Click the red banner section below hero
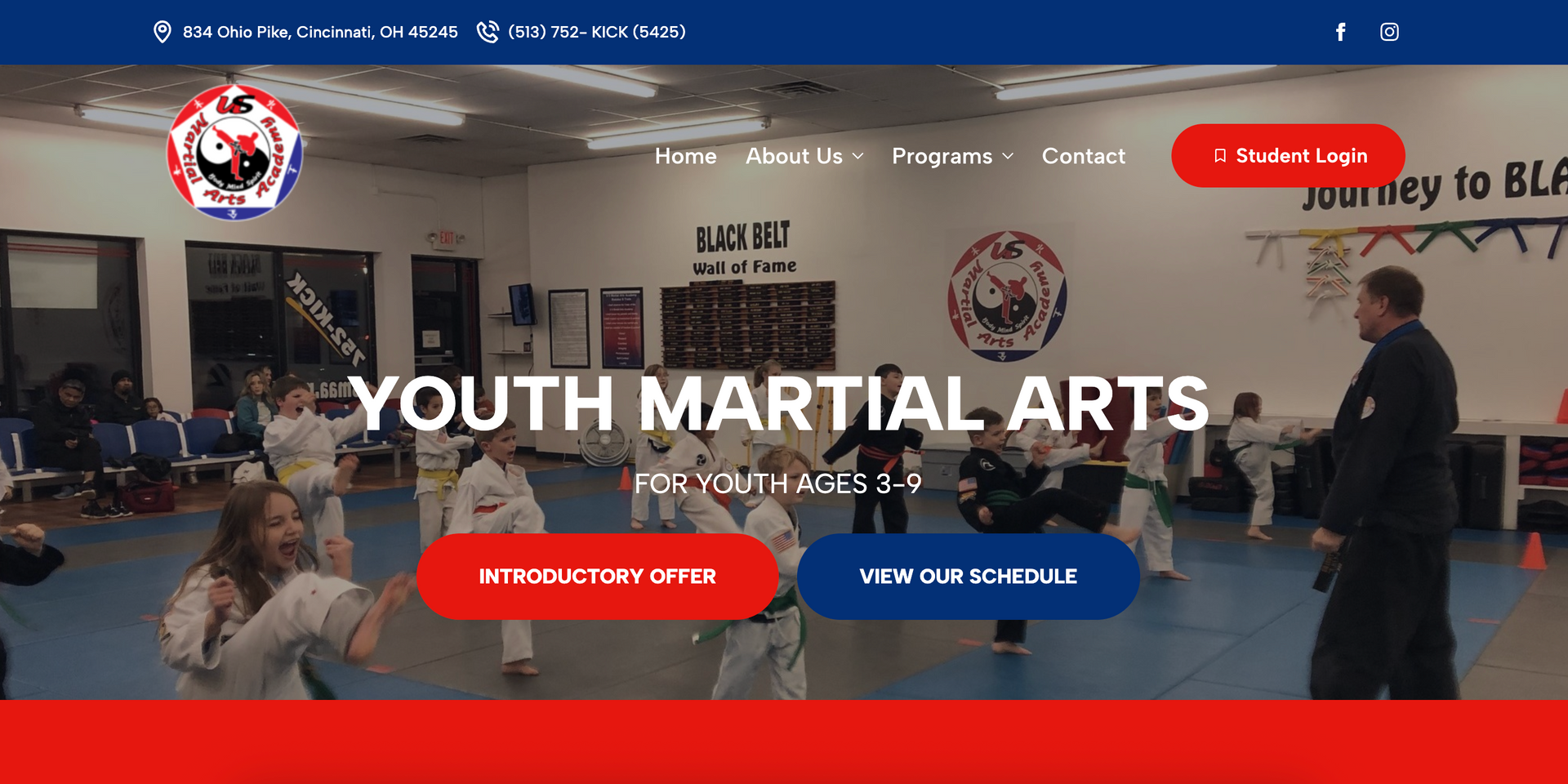This screenshot has width=1568, height=784. pyautogui.click(x=784, y=742)
